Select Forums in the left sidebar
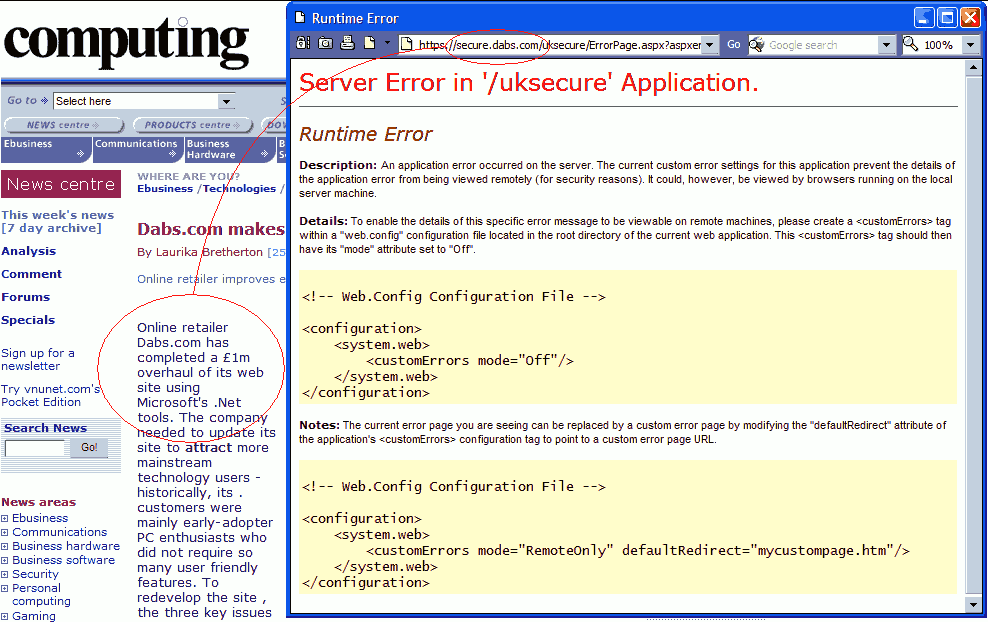 (x=25, y=297)
